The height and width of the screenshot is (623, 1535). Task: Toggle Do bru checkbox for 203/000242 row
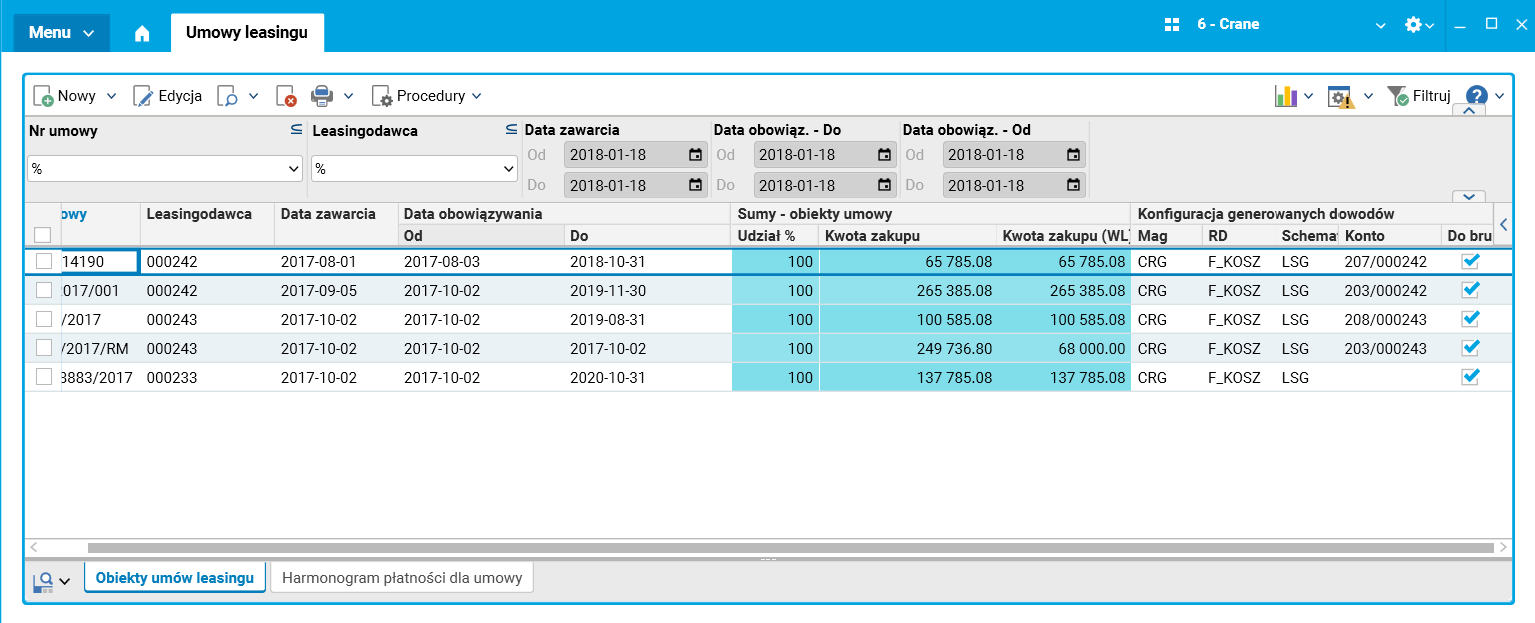point(1470,290)
